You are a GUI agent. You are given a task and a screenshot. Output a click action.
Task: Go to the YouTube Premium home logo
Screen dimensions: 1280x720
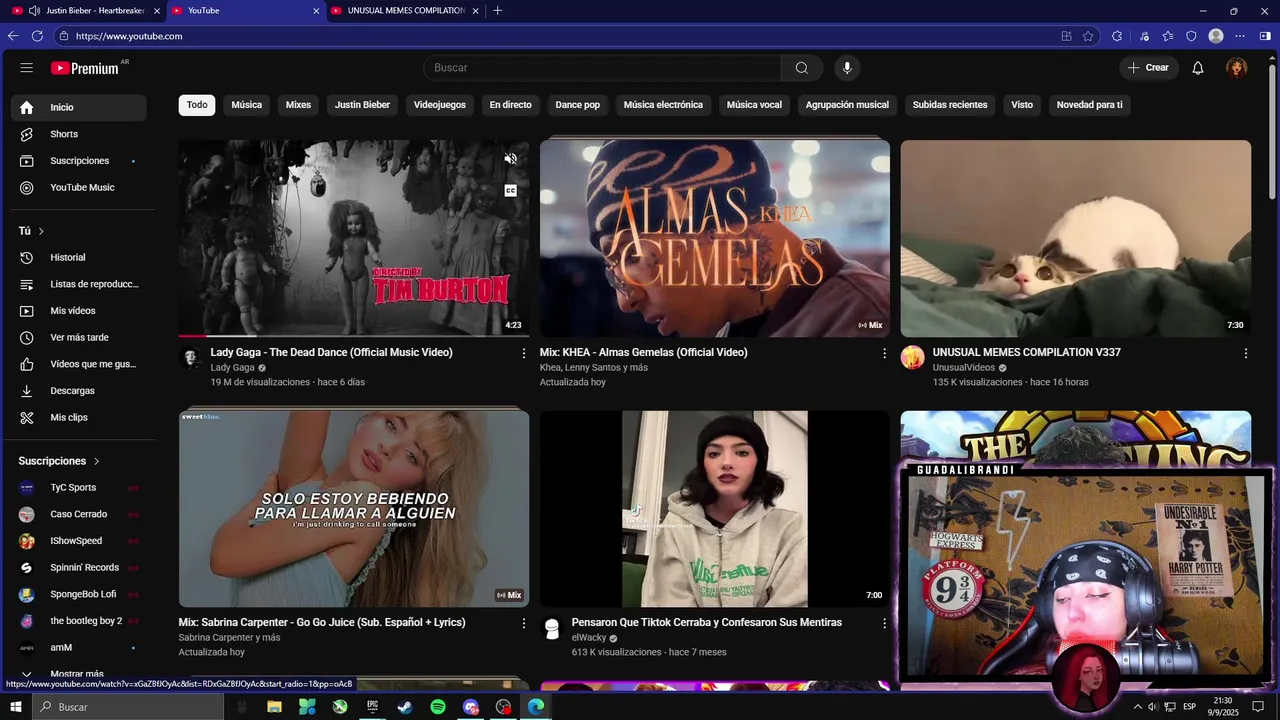tap(85, 68)
